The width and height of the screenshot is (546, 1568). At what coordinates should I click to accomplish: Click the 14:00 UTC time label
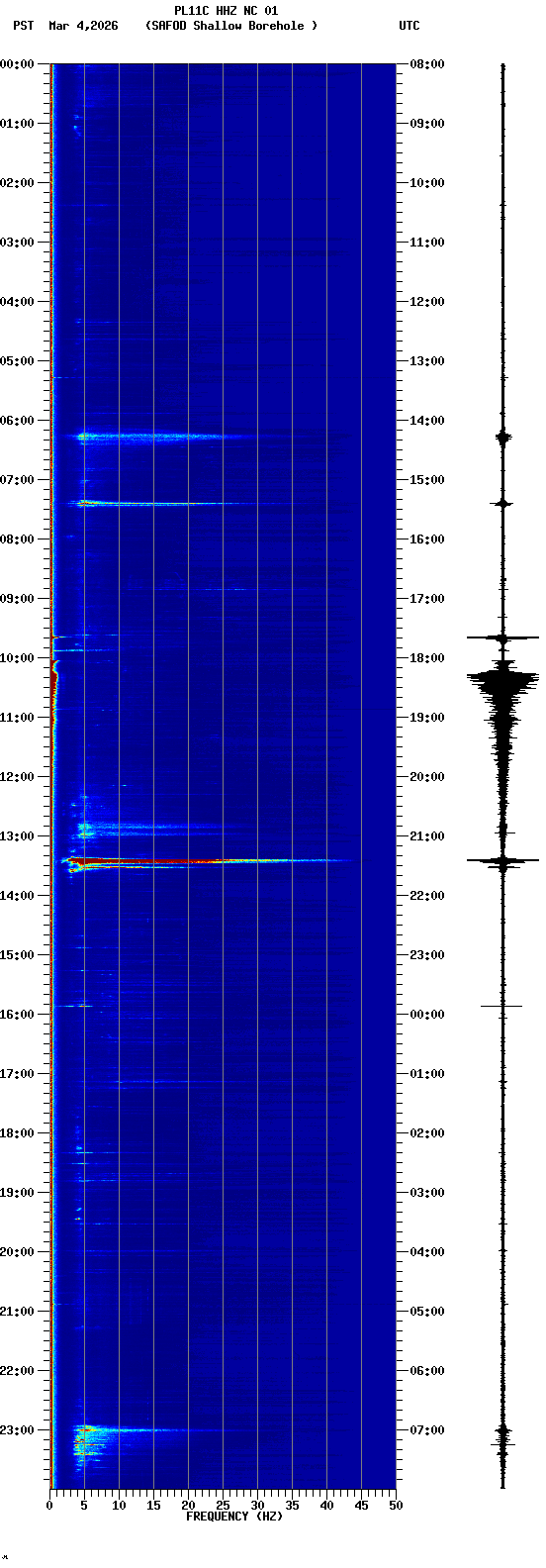coord(426,421)
